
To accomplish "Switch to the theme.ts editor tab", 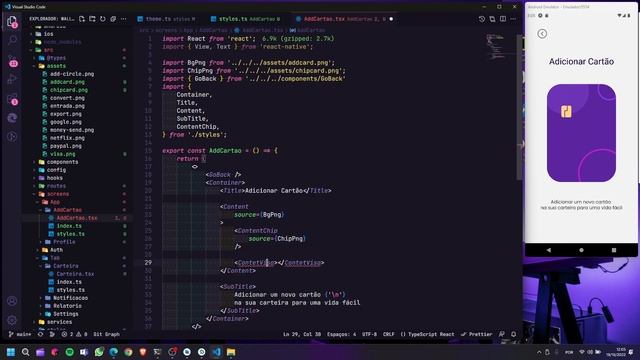I will 167,19.
